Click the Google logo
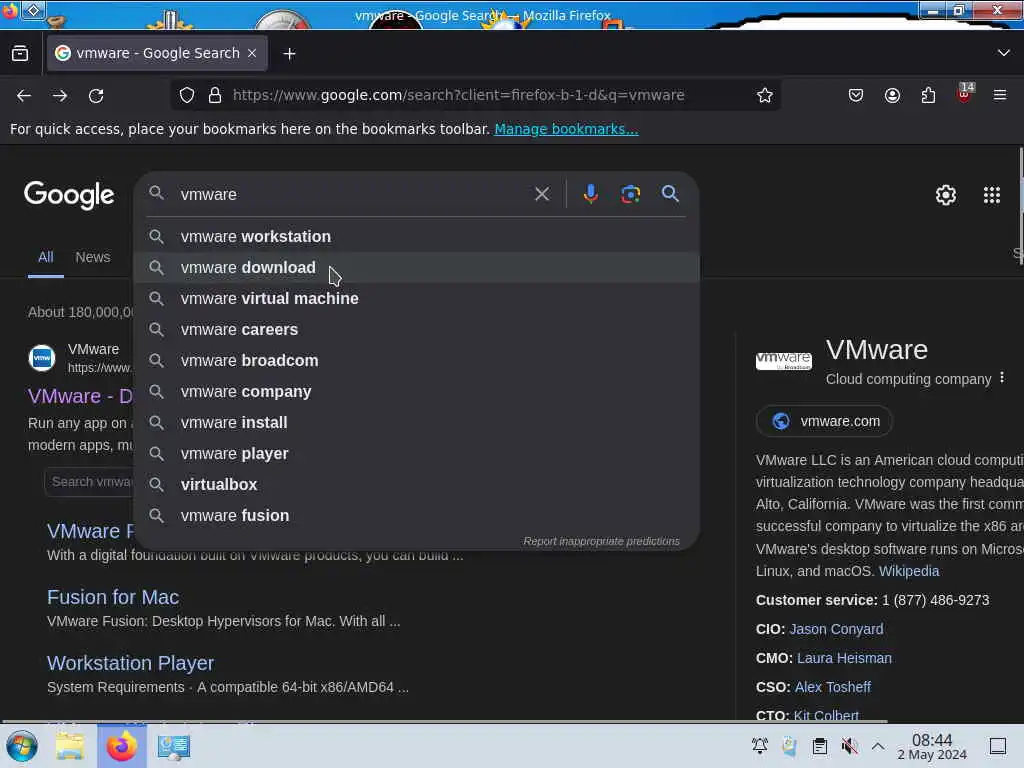 [69, 195]
